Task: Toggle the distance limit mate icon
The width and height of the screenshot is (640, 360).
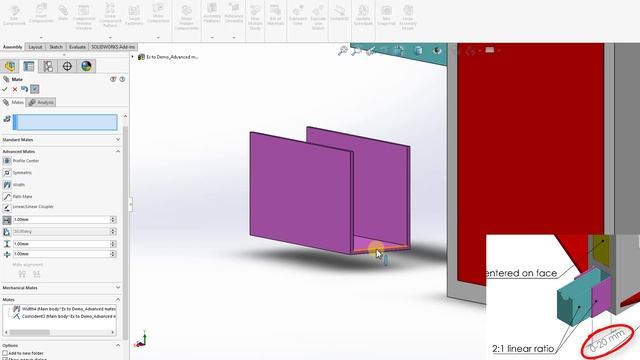Action: click(7, 220)
